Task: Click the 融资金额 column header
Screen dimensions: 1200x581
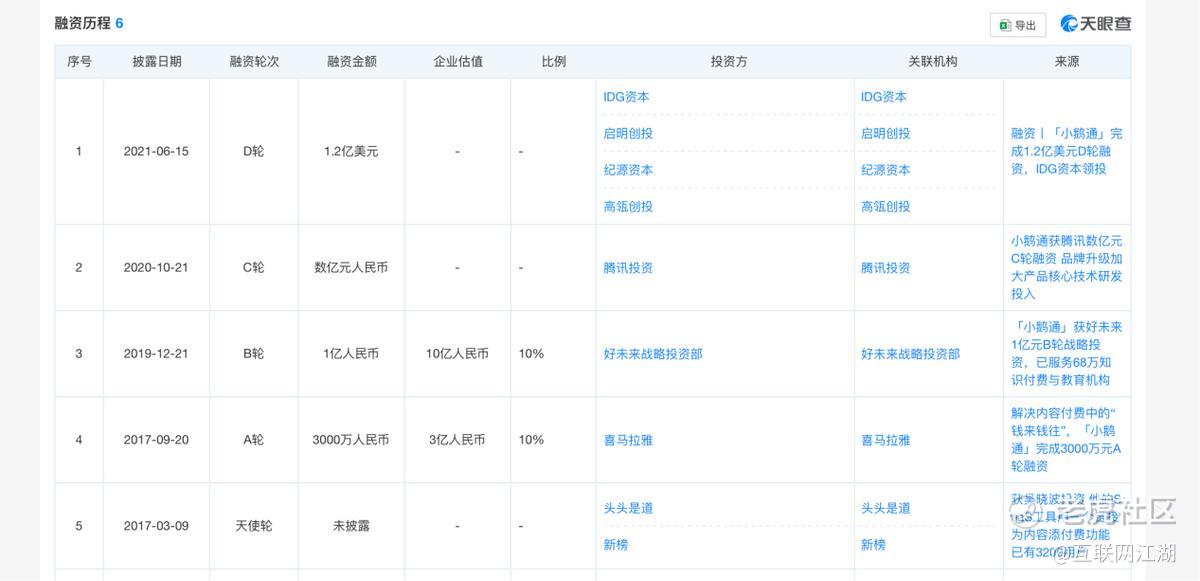Action: (352, 61)
